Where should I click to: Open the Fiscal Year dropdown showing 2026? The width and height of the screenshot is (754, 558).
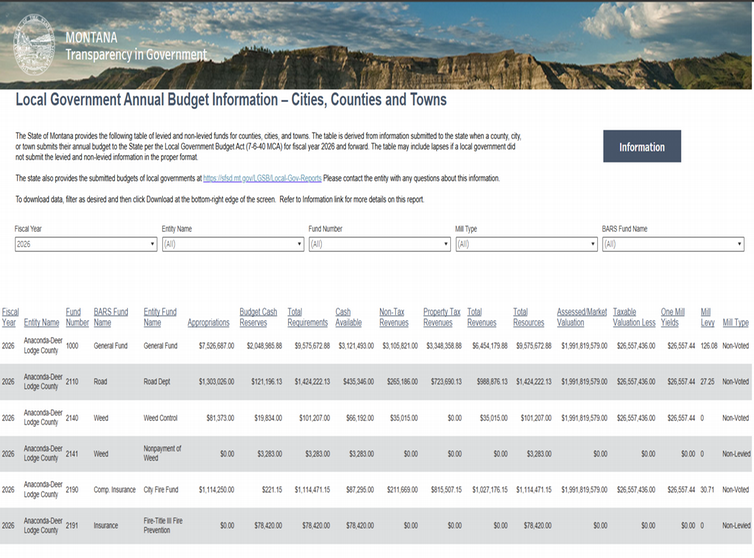tap(86, 244)
